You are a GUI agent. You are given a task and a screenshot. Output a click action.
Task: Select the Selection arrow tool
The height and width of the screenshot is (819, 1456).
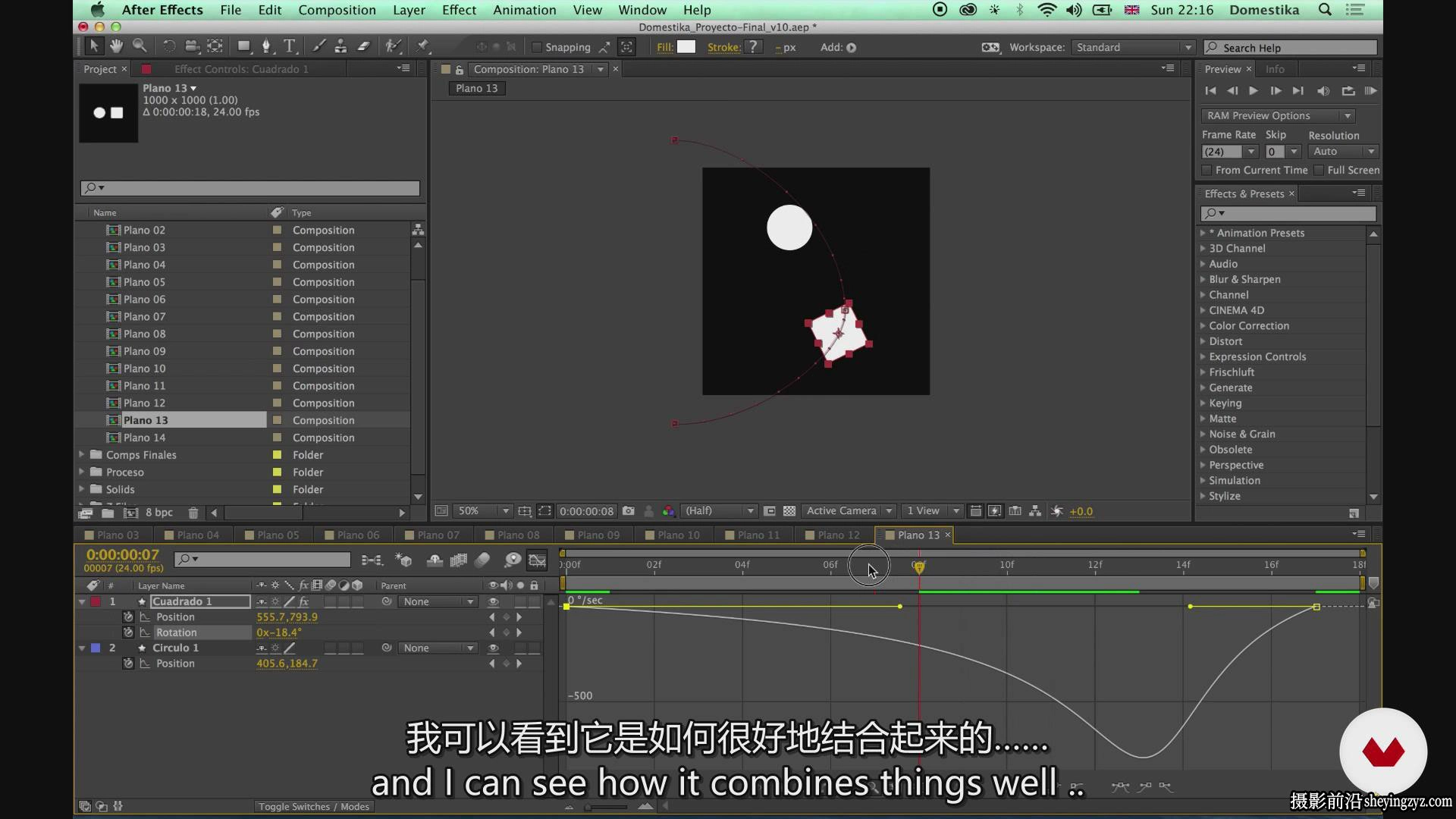(x=93, y=46)
